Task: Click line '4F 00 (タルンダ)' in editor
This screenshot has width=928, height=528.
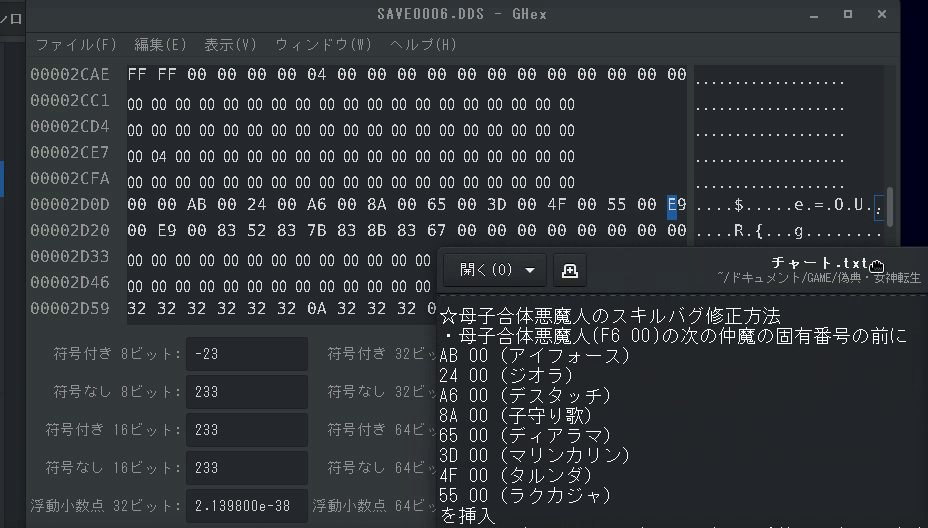Action: point(516,476)
